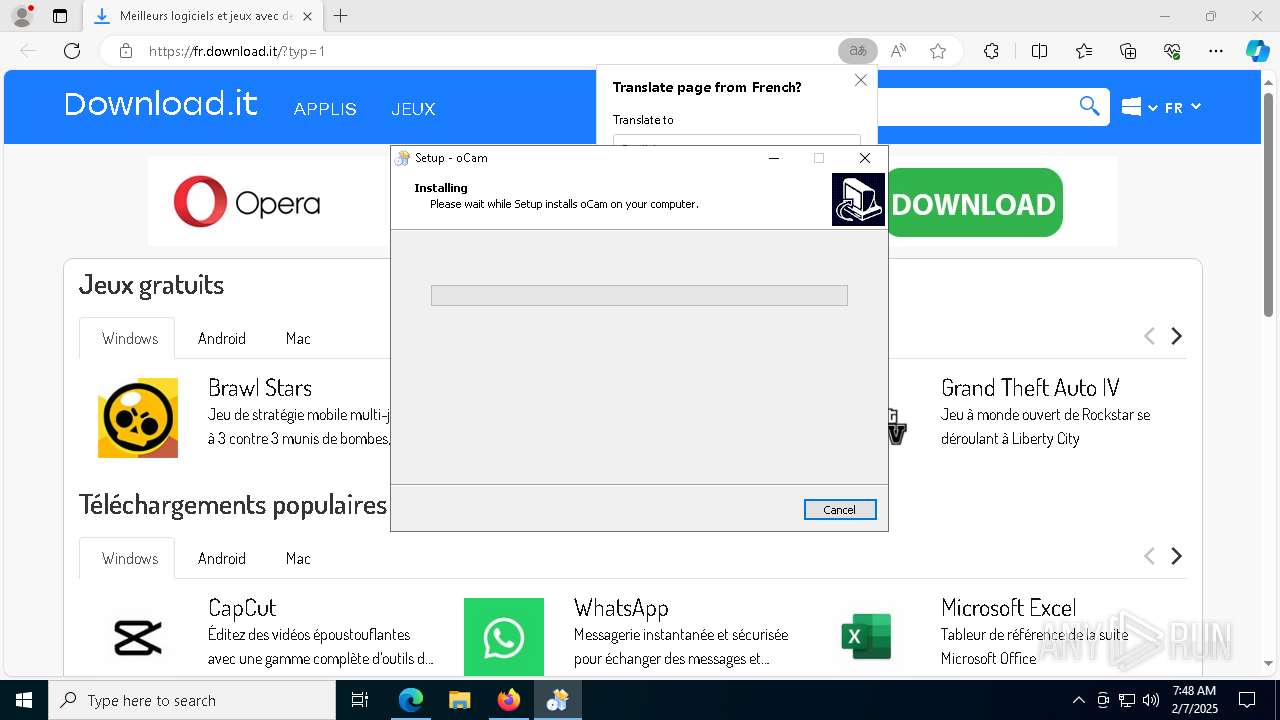
Task: Click the Opera advertisement logo
Action: click(x=247, y=201)
